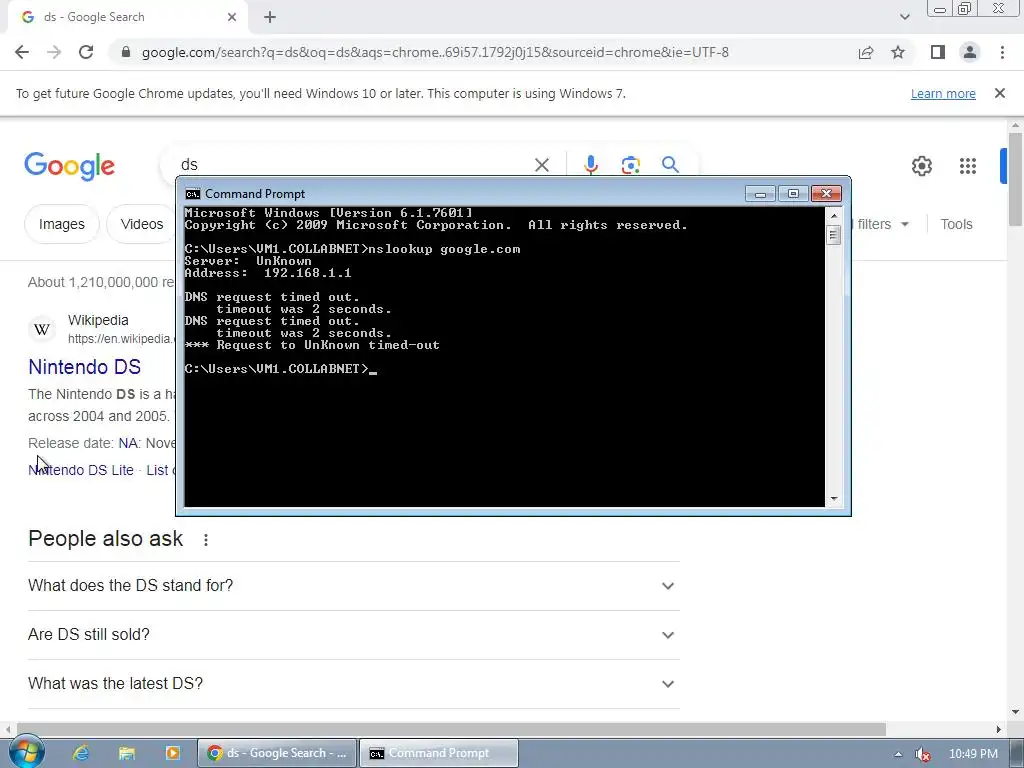Switch to Chrome taskbar button
This screenshot has height=768, width=1024.
coord(278,753)
